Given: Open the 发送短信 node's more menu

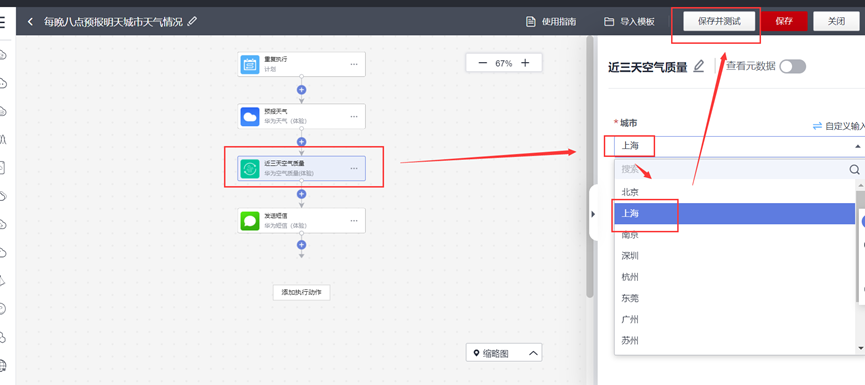Looking at the screenshot, I should [354, 221].
